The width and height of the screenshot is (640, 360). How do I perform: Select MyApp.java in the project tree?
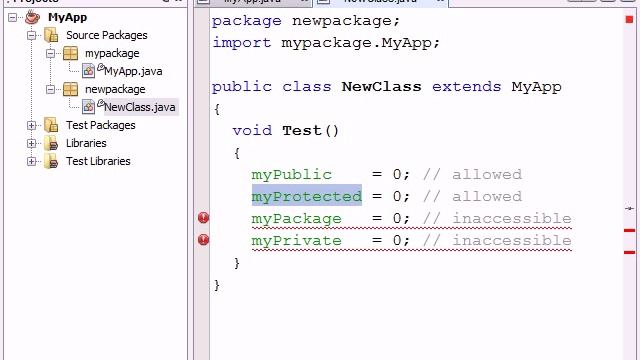pos(133,71)
